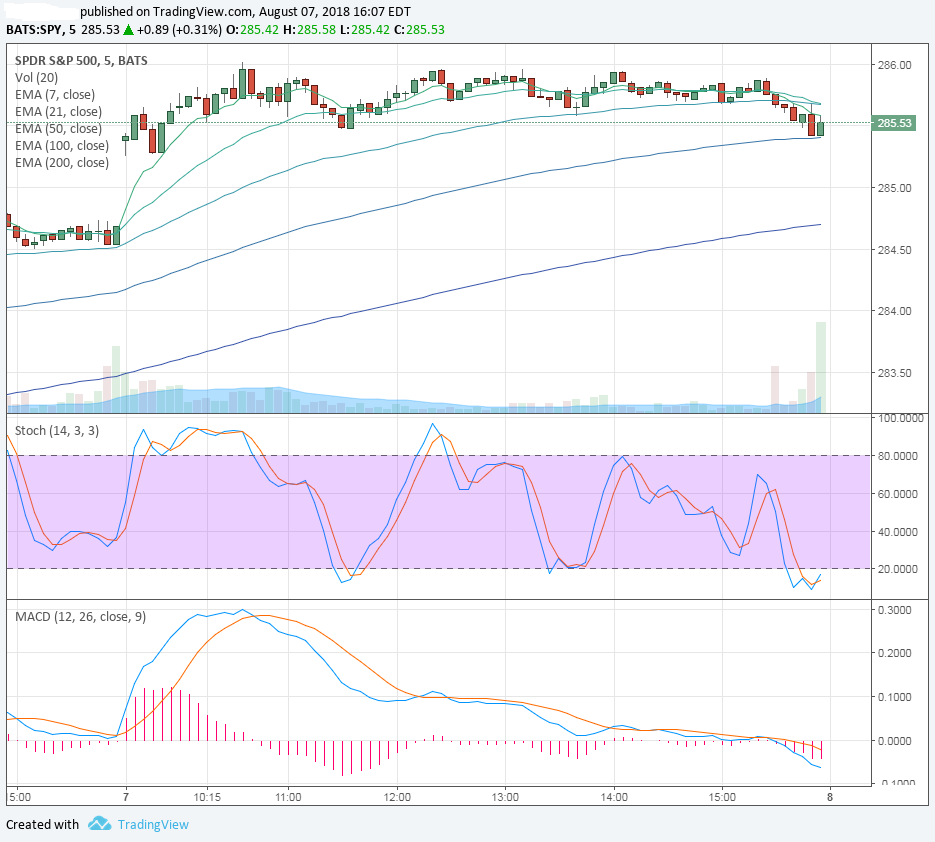Screen dimensions: 935x842
Task: Select the EMA (7, close) legend entry
Action: click(55, 95)
